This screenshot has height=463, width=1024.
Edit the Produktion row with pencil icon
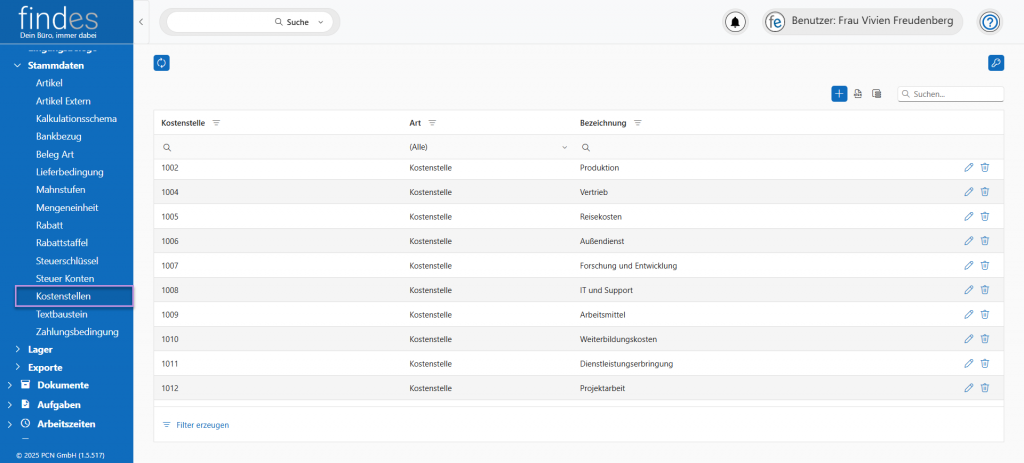pyautogui.click(x=968, y=168)
